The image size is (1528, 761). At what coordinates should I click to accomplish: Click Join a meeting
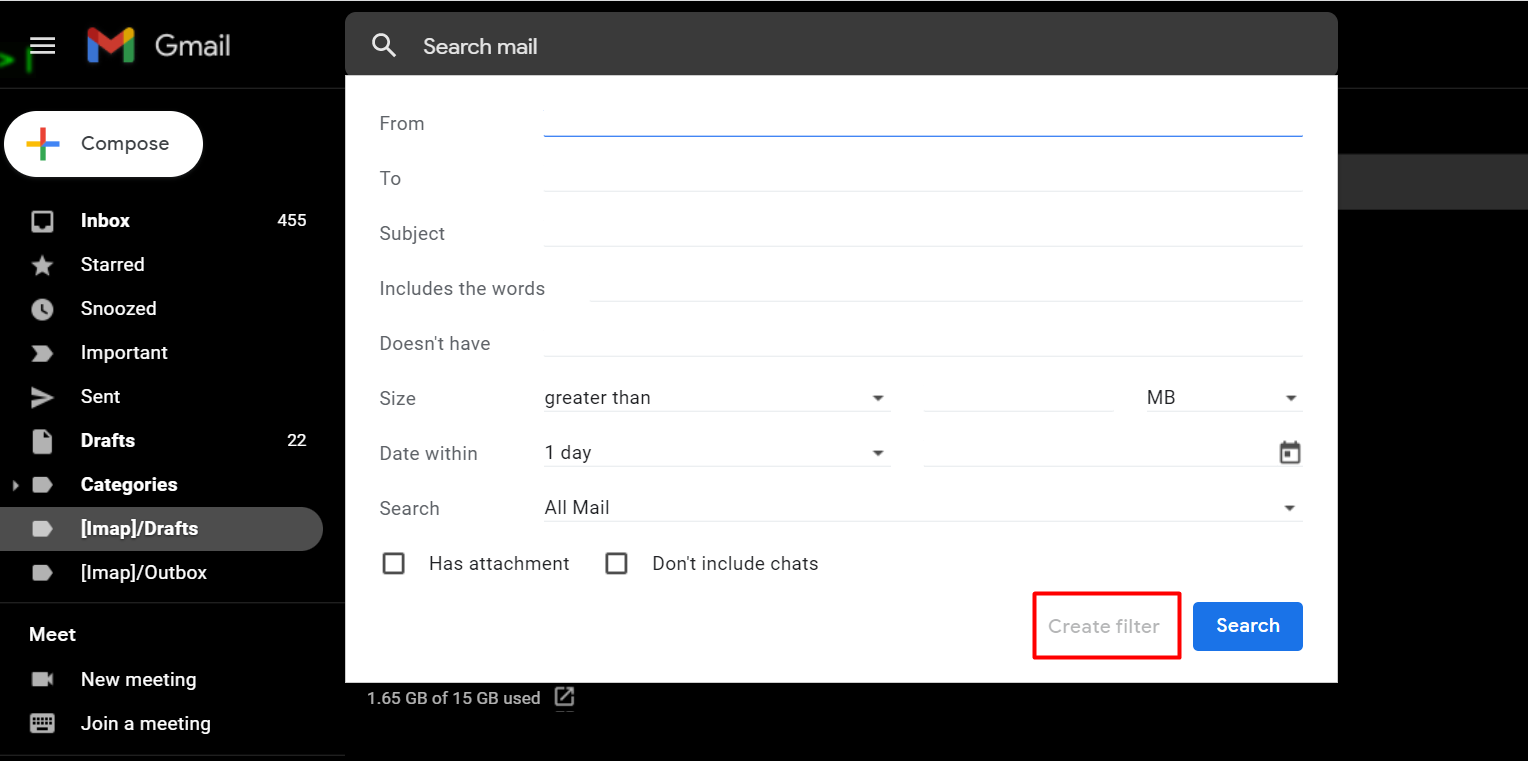pyautogui.click(x=145, y=723)
